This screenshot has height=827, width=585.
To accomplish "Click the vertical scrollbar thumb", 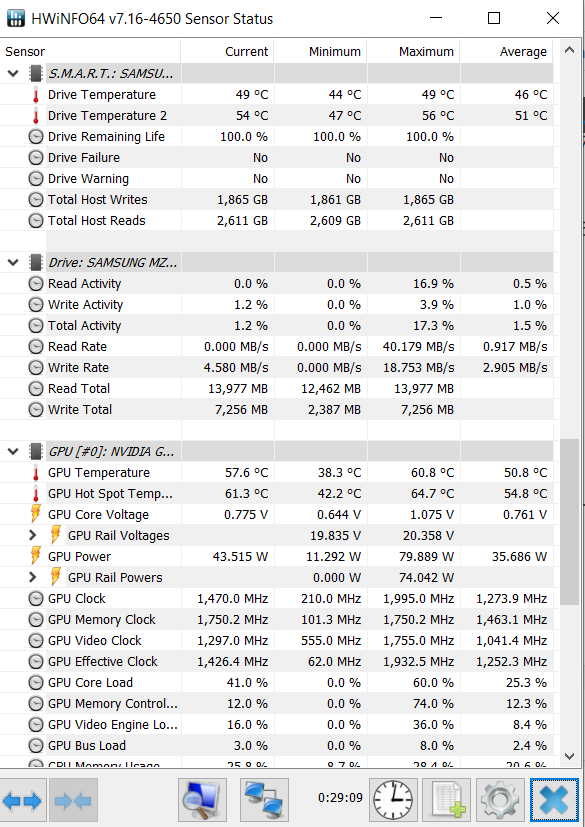I will pyautogui.click(x=569, y=522).
